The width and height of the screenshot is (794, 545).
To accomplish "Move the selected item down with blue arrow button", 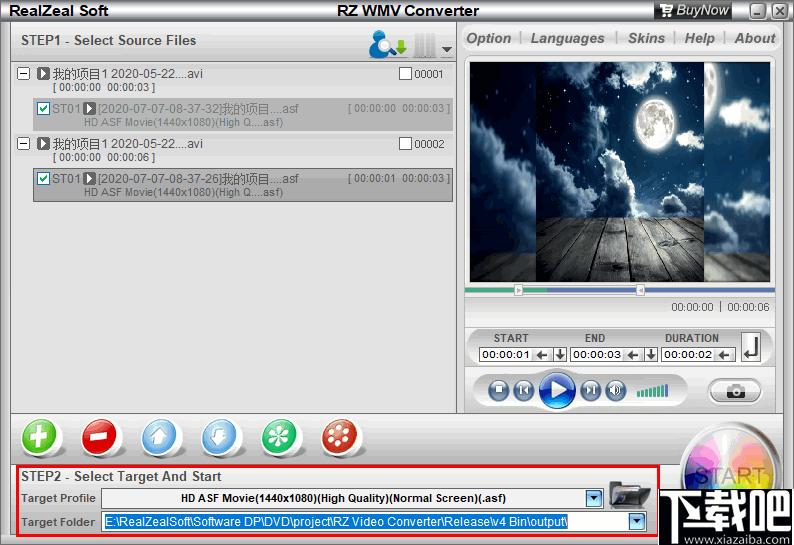I will (219, 436).
